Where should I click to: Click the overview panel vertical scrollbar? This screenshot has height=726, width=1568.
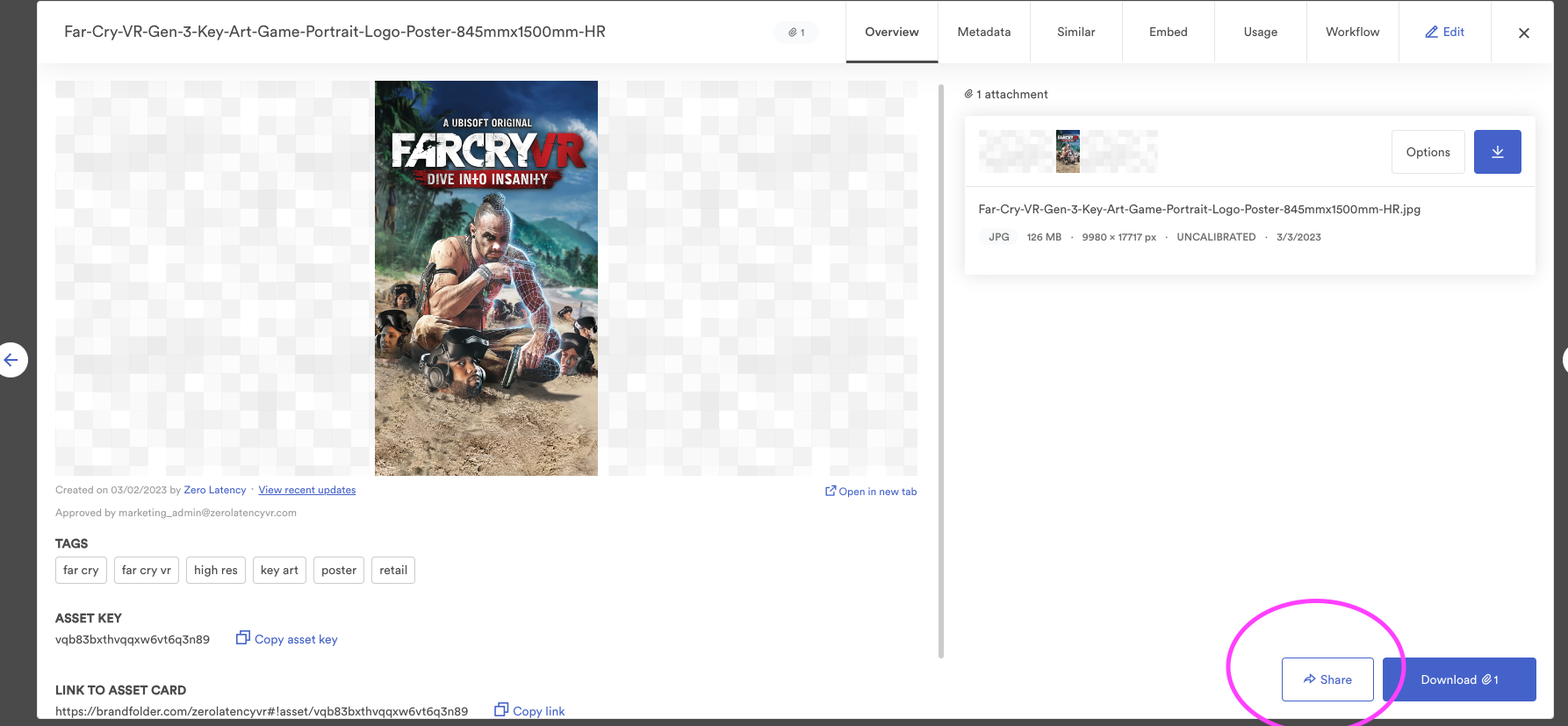pyautogui.click(x=941, y=370)
